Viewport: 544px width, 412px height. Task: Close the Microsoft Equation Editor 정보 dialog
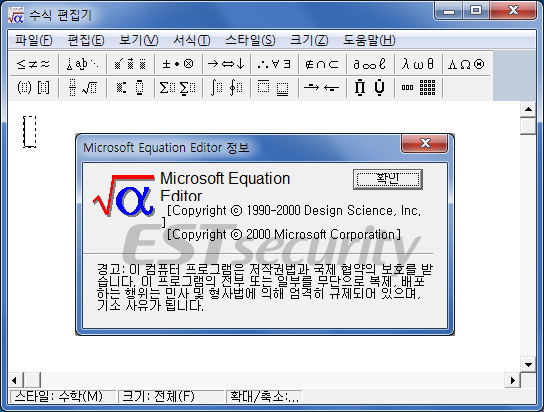pyautogui.click(x=425, y=143)
